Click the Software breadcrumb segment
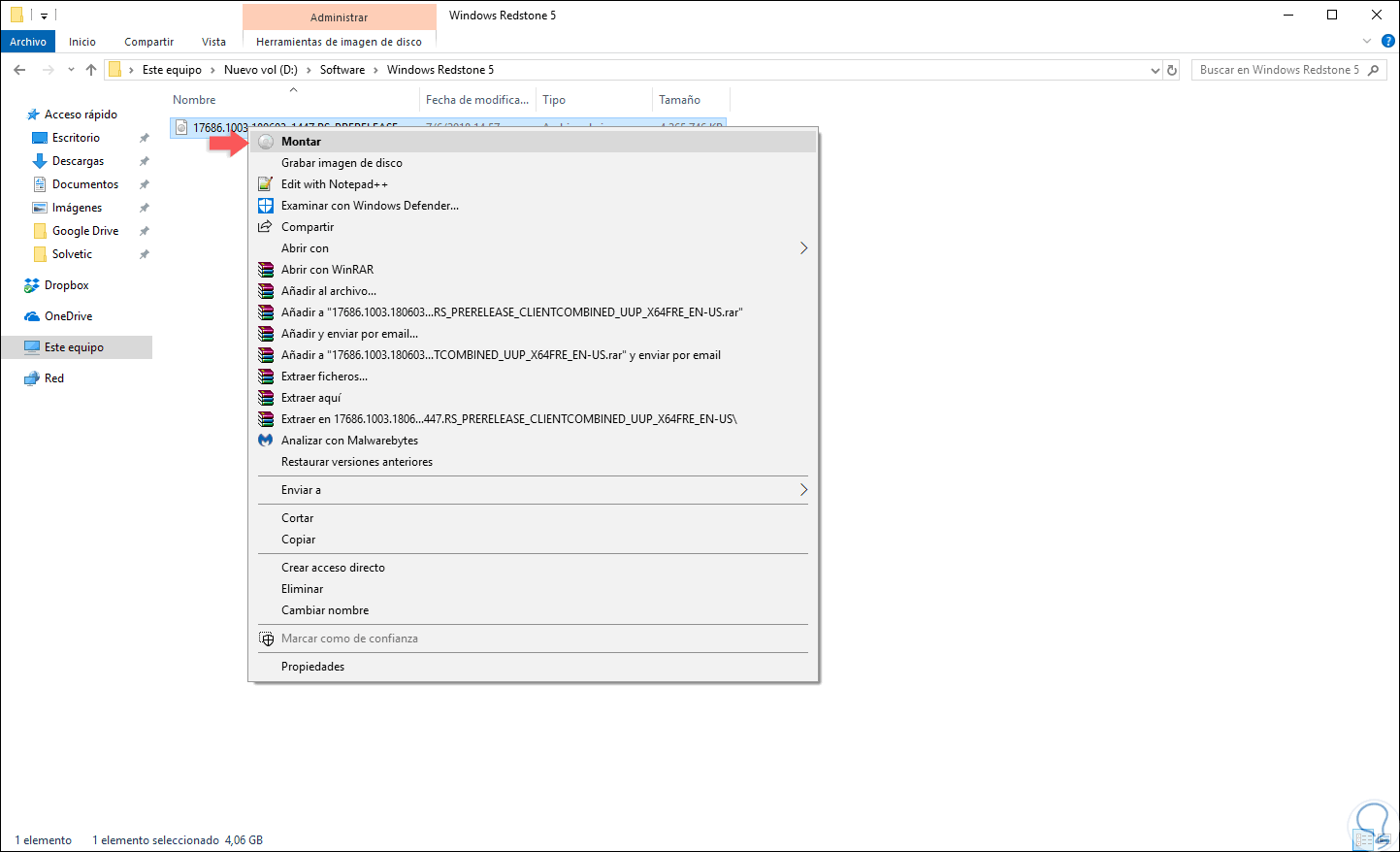This screenshot has width=1400, height=852. coord(342,70)
